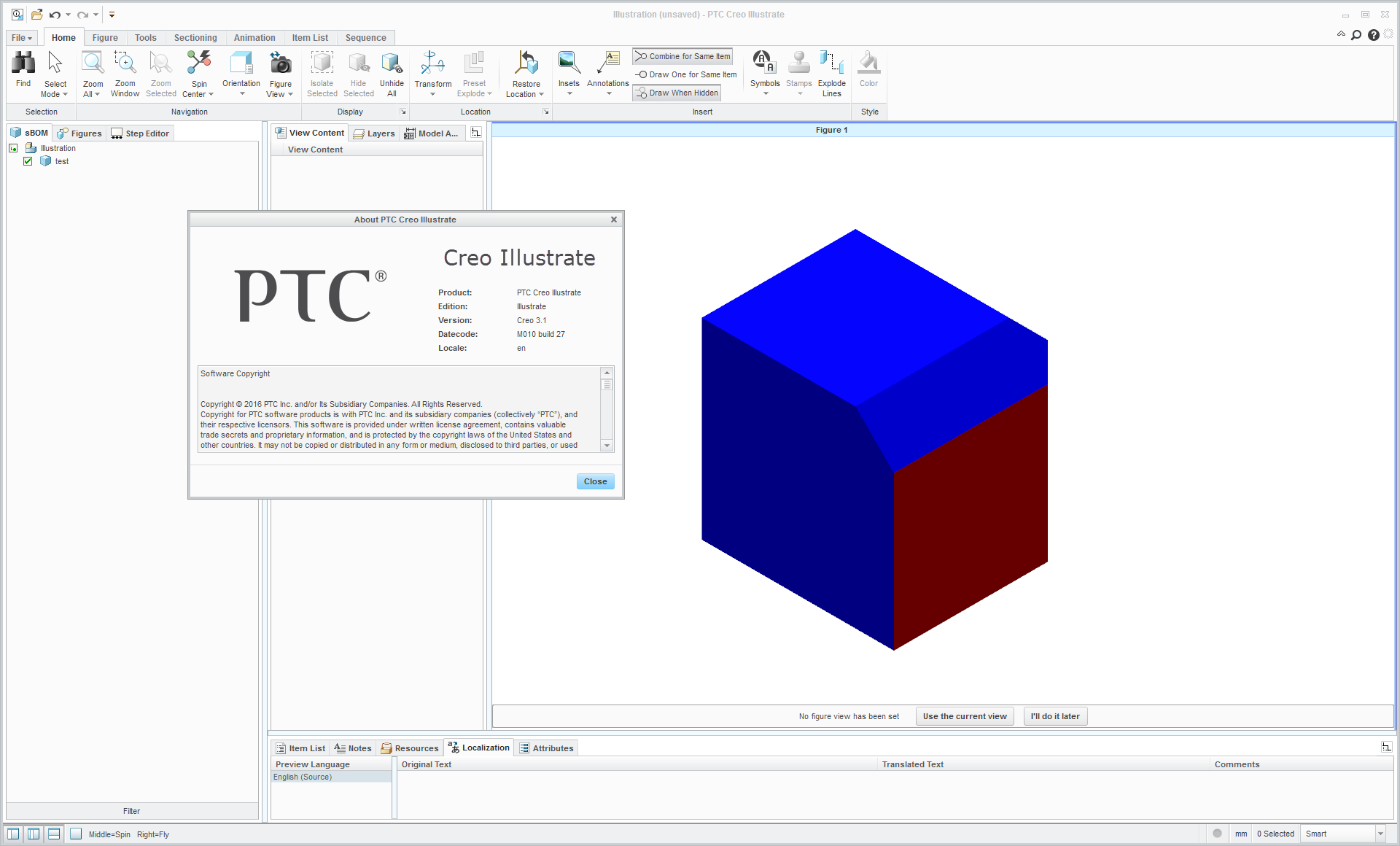The height and width of the screenshot is (846, 1400).
Task: Click the Filter bar at the sBOM bottom
Action: 132,811
